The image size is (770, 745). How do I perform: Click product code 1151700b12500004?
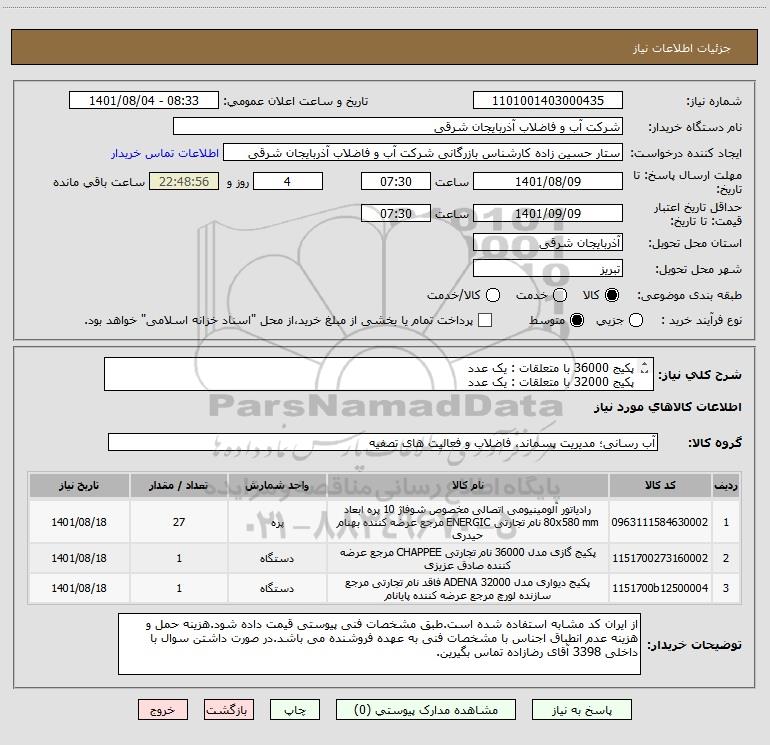coord(660,588)
